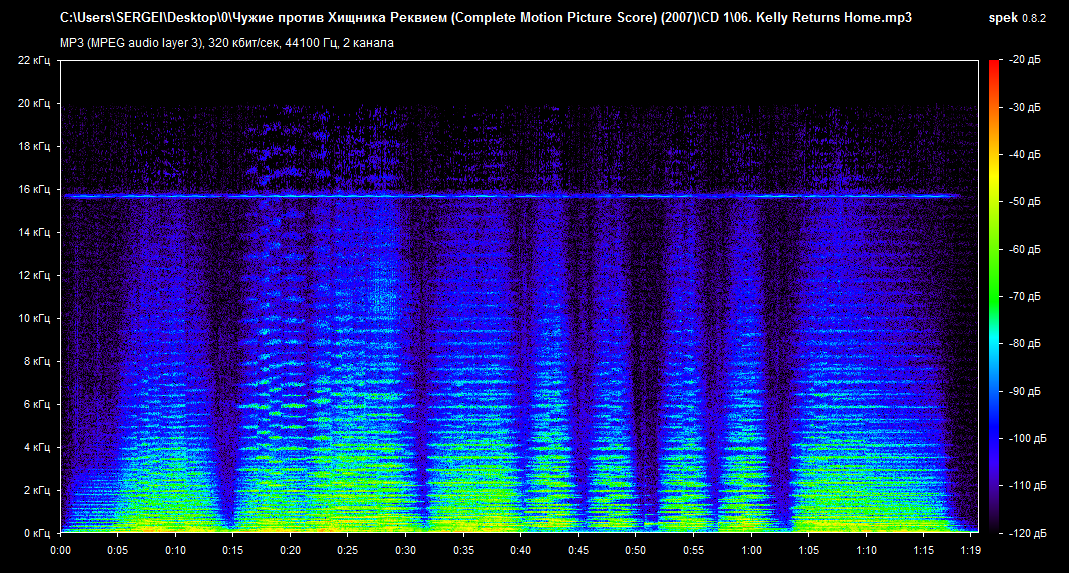The image size is (1069, 573).
Task: Click the red top of the color scale bar
Action: point(993,66)
